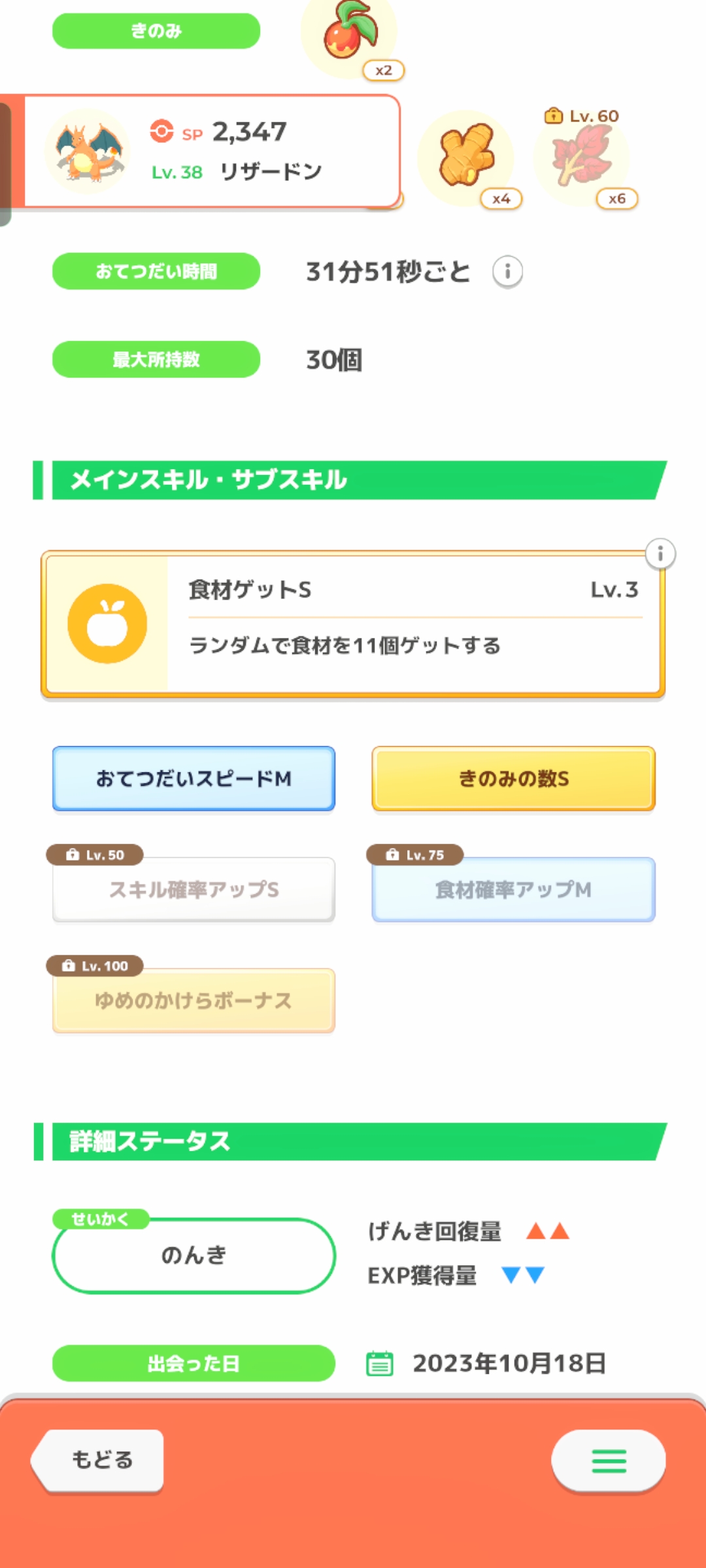The width and height of the screenshot is (706, 1568).
Task: Tap the calendar icon beside met date
Action: tap(380, 1364)
